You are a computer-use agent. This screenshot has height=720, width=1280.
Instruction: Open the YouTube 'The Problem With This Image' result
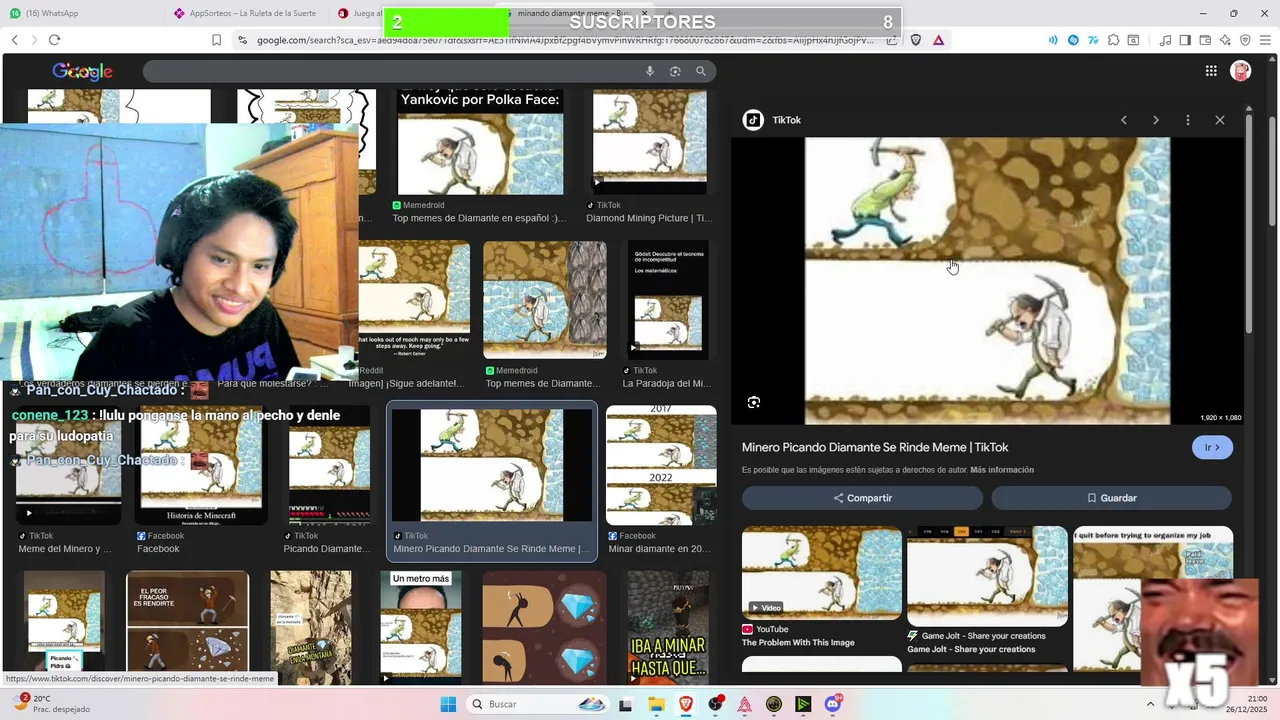tap(822, 587)
